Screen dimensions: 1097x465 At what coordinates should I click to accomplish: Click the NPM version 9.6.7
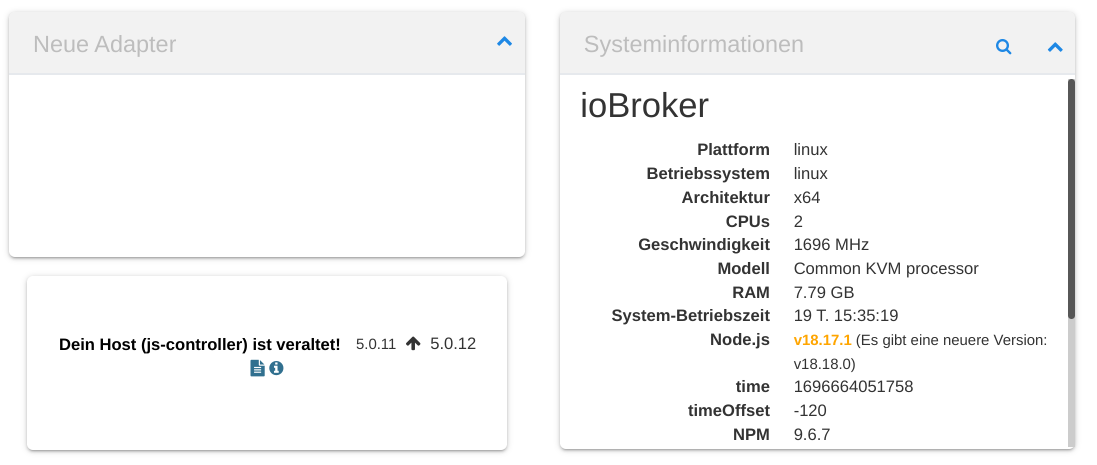(811, 434)
